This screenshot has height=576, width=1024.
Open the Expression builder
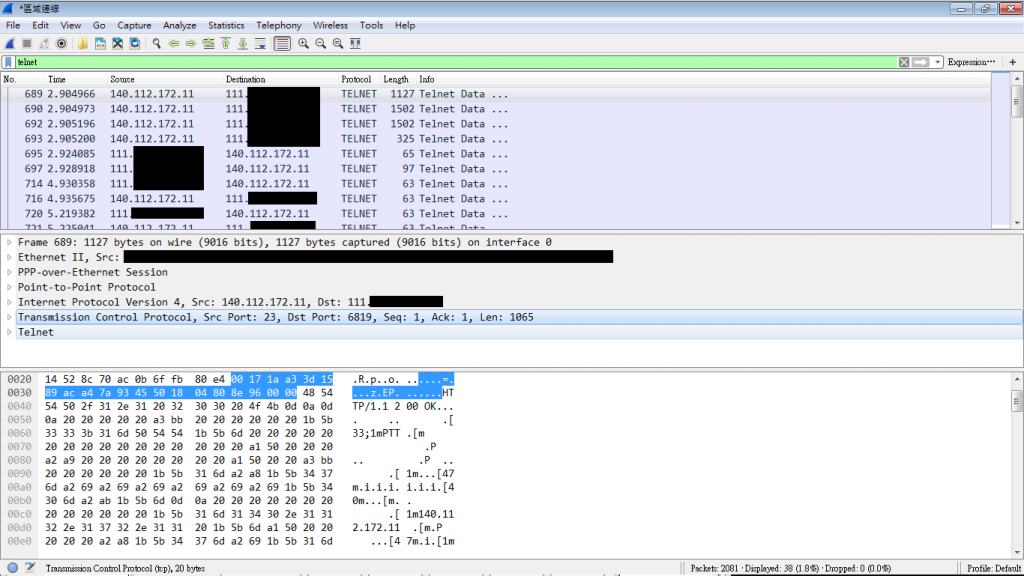click(972, 62)
